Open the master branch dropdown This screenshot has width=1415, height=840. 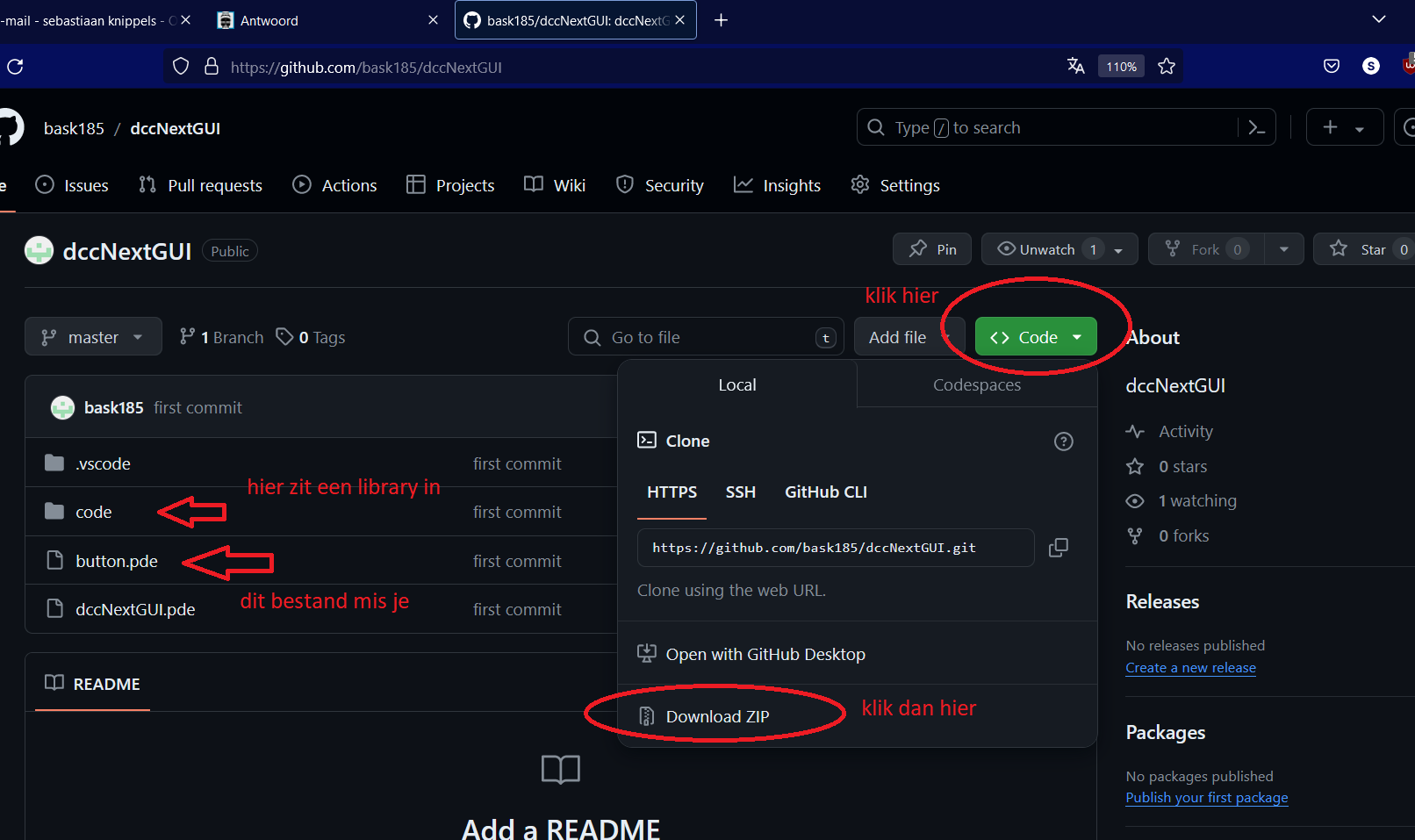[93, 337]
